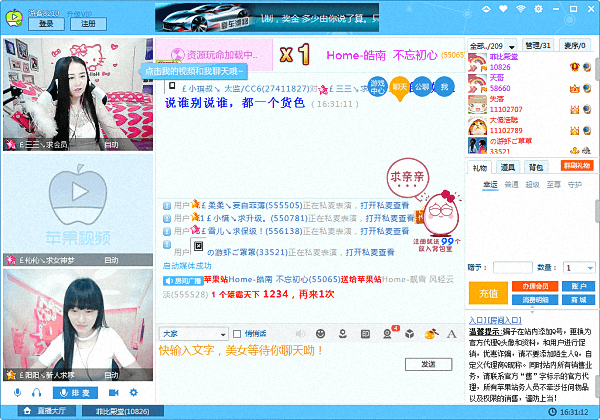Toggle the 悄悄话 whisper checkbox

[237, 333]
